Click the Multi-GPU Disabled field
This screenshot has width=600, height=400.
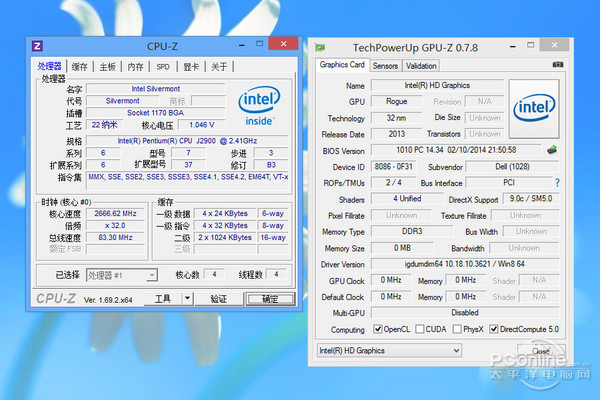(x=465, y=313)
